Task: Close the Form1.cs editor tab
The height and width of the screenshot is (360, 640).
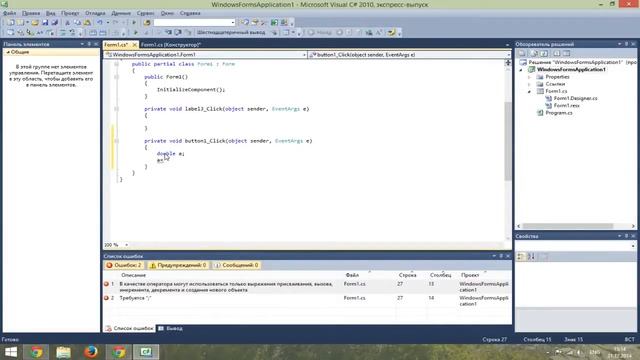Action: (x=134, y=44)
